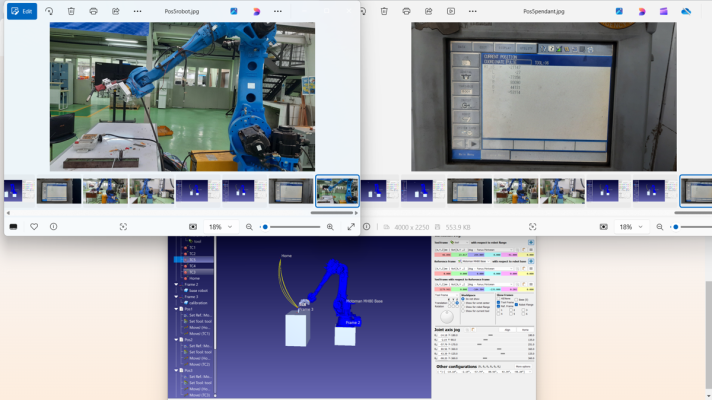Viewport: 712px width, 400px height.
Task: Rotate the PosSrobot.jpg image
Action: [x=49, y=11]
